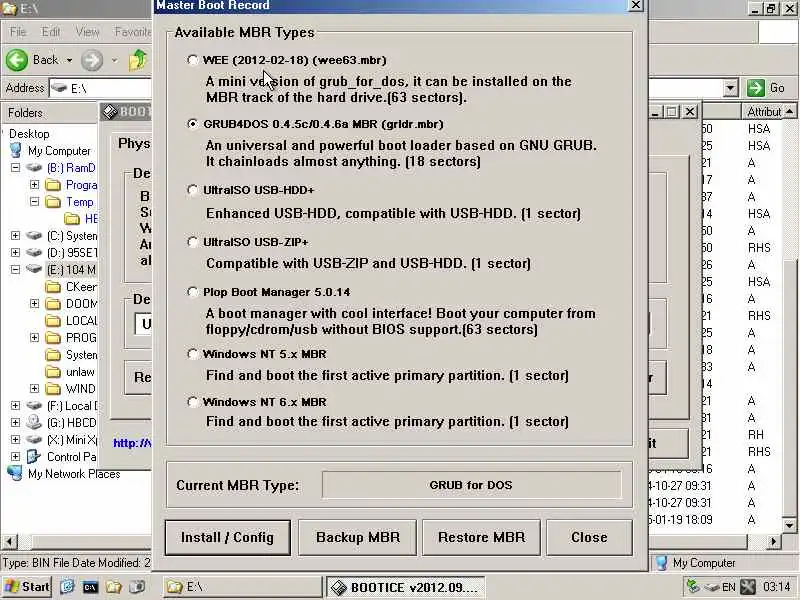The height and width of the screenshot is (600, 800).
Task: Click the EN language indicator in tray
Action: click(729, 587)
